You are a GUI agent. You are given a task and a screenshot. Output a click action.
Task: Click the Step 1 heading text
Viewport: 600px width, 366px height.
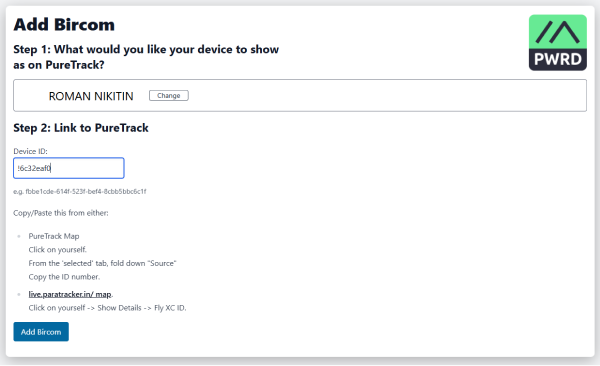[x=146, y=57]
